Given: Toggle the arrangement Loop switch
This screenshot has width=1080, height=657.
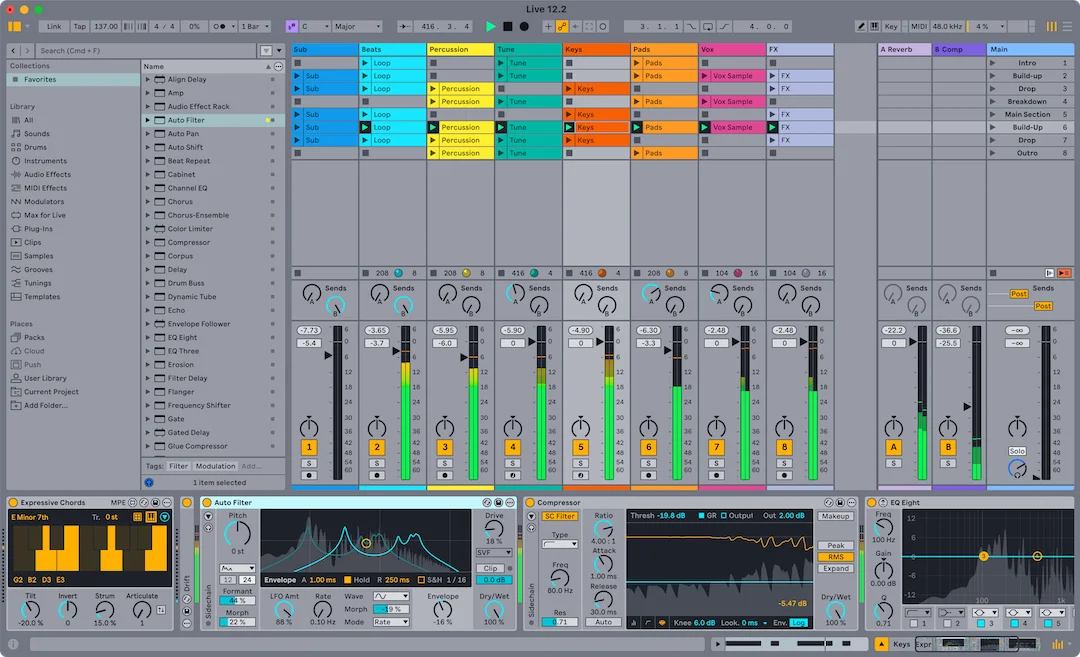Looking at the screenshot, I should [x=708, y=27].
